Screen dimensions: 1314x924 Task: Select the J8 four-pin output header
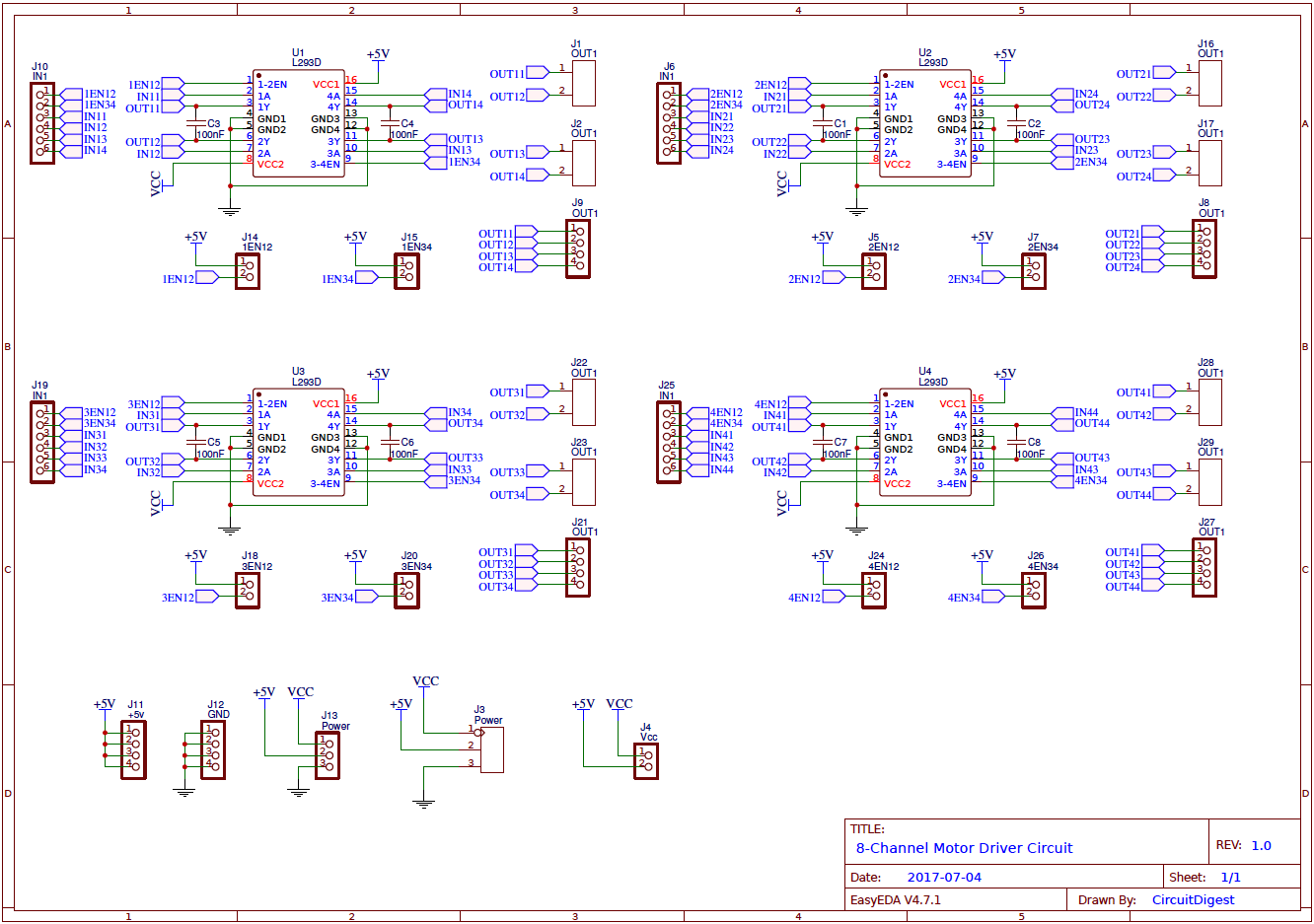click(1204, 249)
